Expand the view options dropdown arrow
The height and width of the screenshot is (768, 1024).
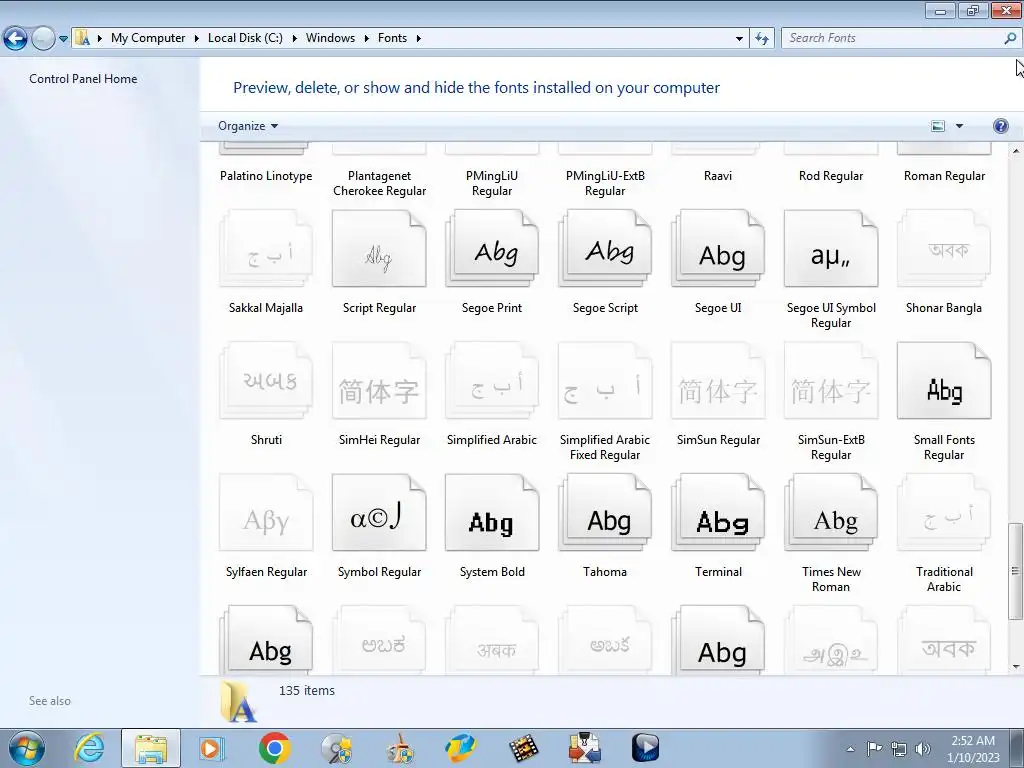(959, 126)
